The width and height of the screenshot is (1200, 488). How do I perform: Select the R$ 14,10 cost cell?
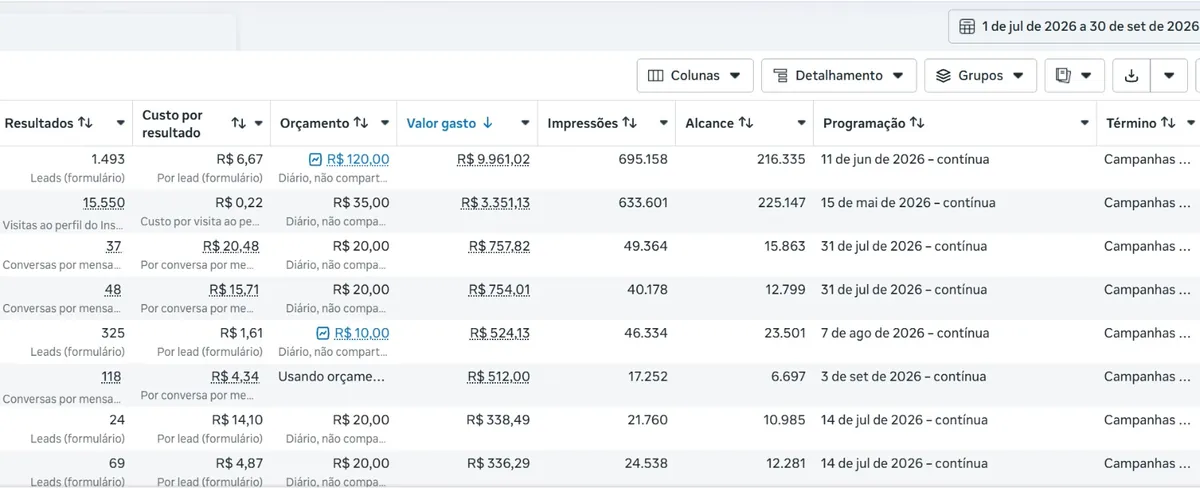(237, 420)
